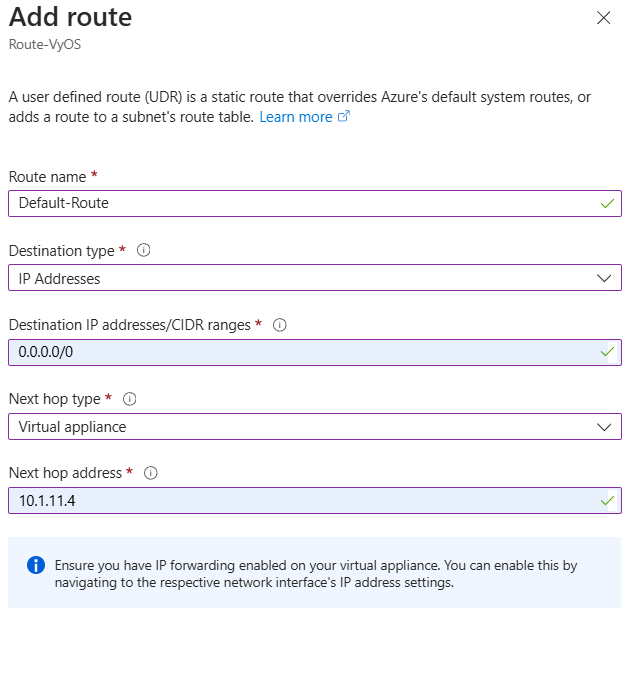Show info tooltip for Destination type
Viewport: 642px width, 685px height.
coord(143,251)
